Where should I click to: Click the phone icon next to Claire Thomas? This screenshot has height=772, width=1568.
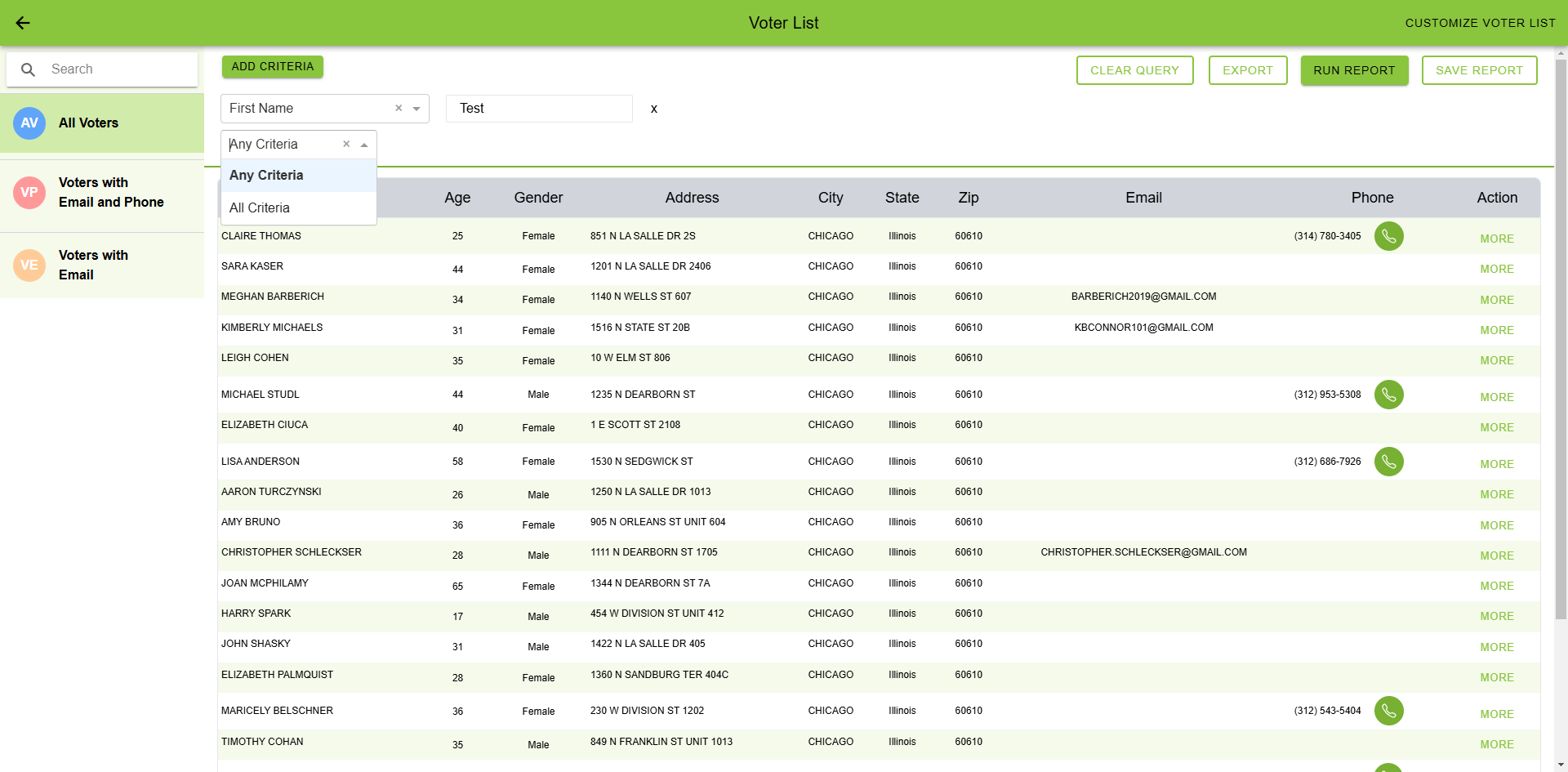pyautogui.click(x=1389, y=236)
